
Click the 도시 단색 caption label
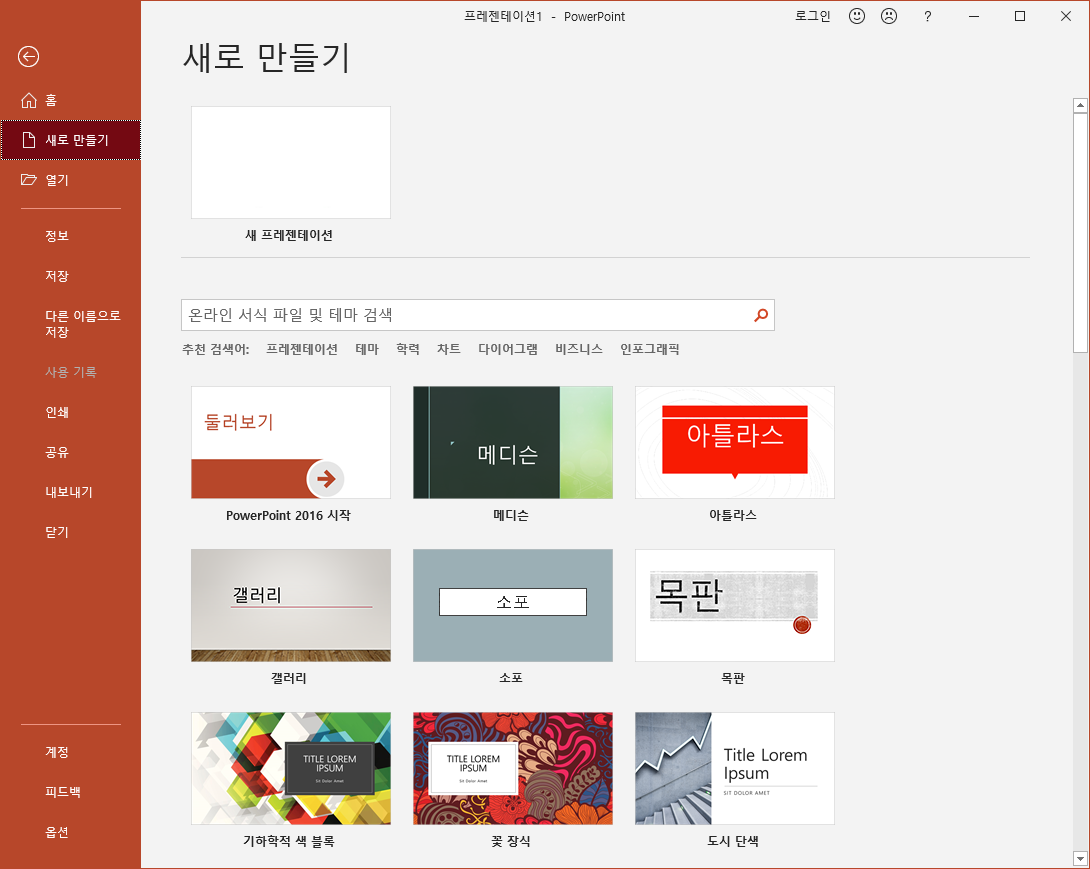pyautogui.click(x=733, y=842)
